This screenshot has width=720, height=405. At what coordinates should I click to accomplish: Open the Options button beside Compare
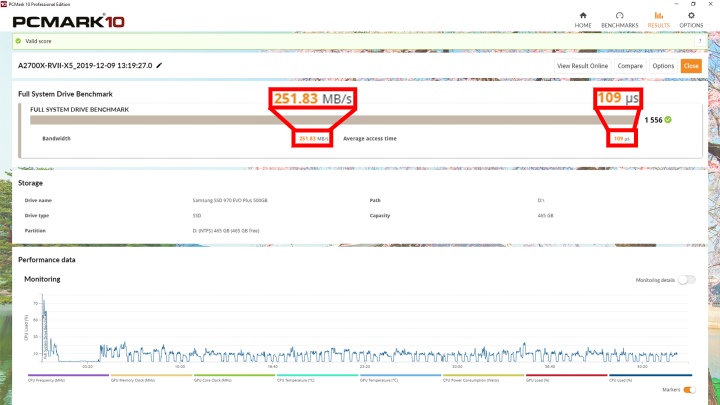tap(663, 66)
